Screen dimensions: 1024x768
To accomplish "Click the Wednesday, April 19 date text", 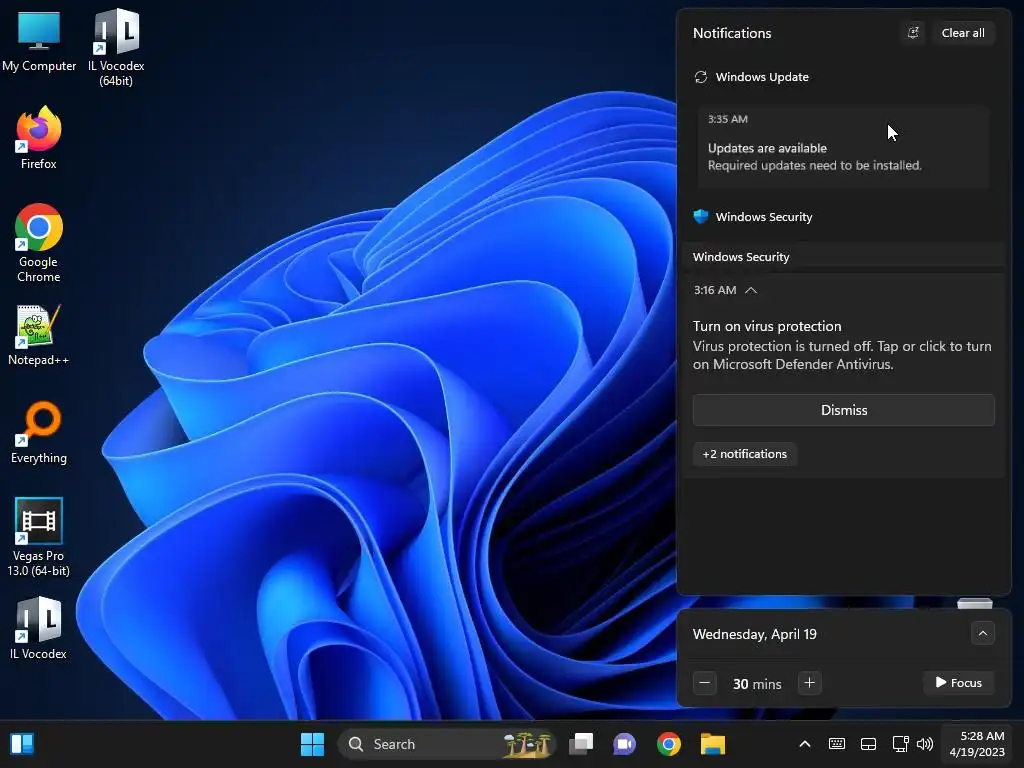I will 754,634.
